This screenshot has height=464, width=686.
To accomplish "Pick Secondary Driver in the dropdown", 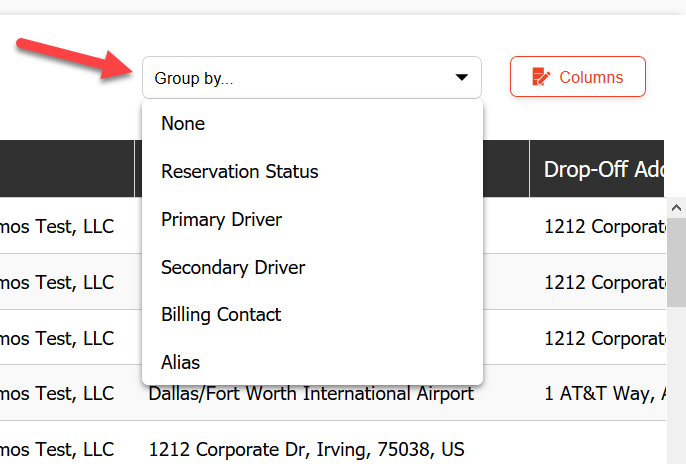I will (233, 267).
